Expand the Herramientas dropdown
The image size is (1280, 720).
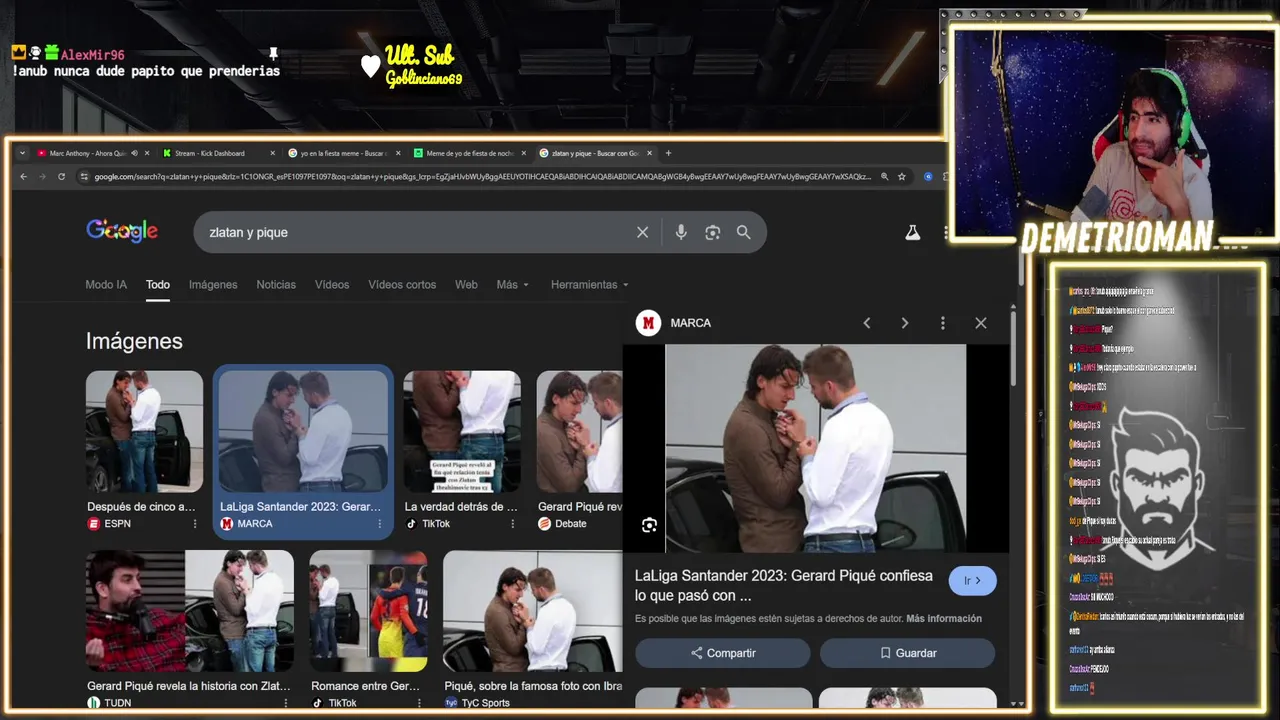tap(589, 285)
